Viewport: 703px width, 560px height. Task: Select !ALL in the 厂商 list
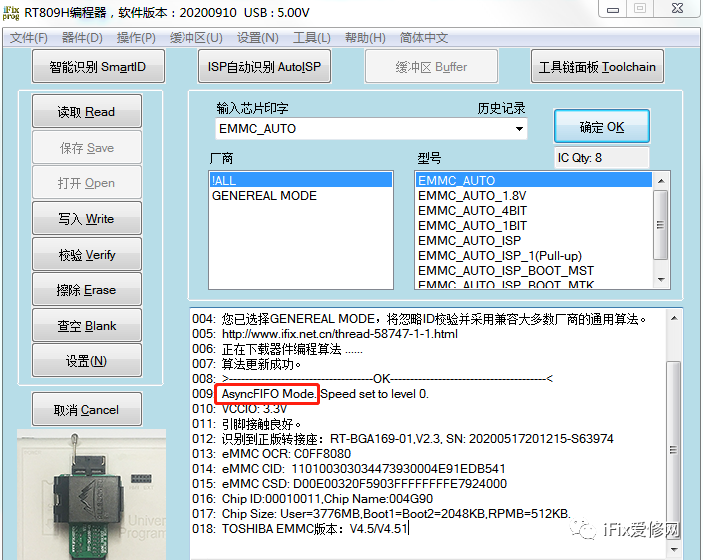(x=300, y=180)
